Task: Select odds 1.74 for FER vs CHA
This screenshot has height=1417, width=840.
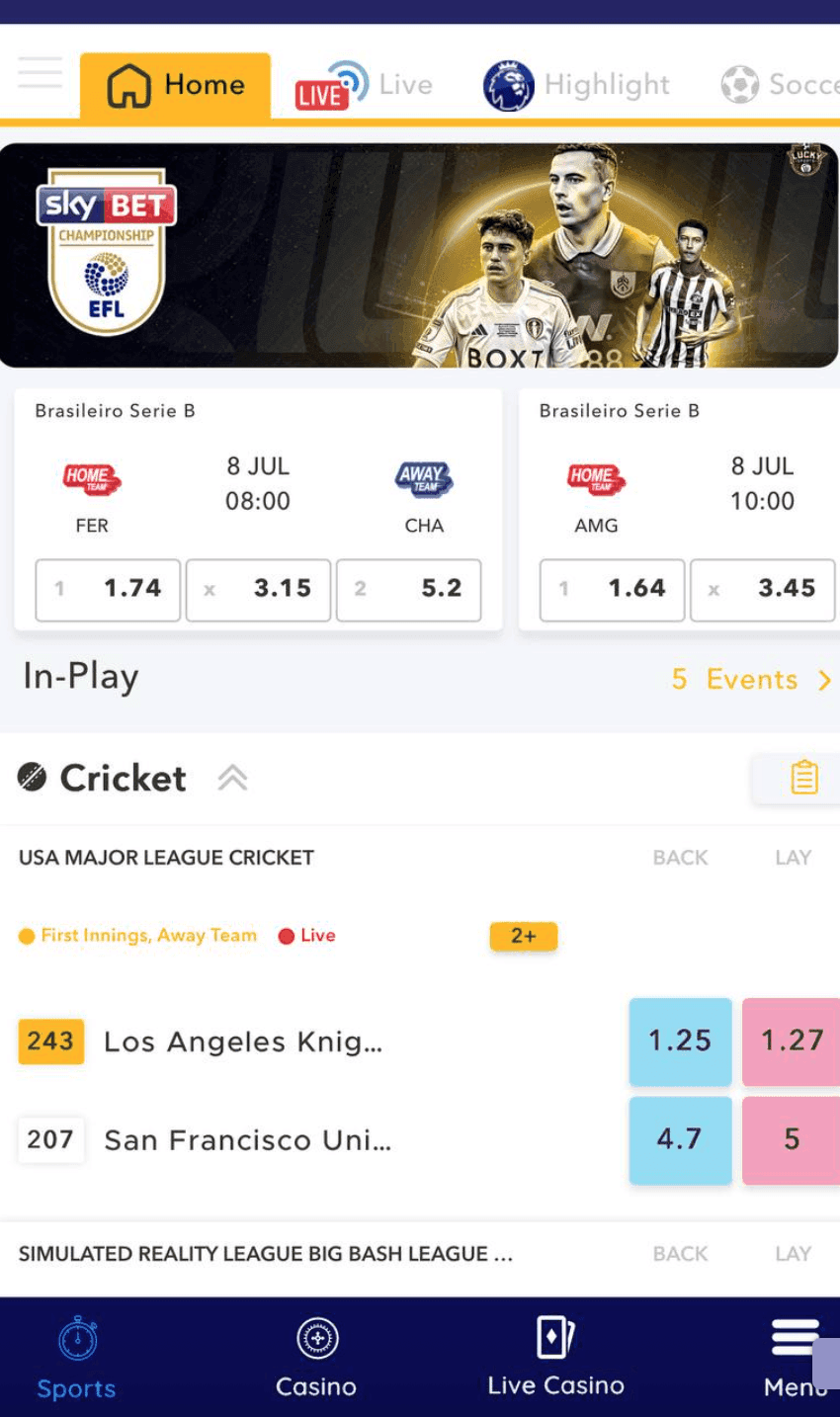Action: [x=108, y=589]
